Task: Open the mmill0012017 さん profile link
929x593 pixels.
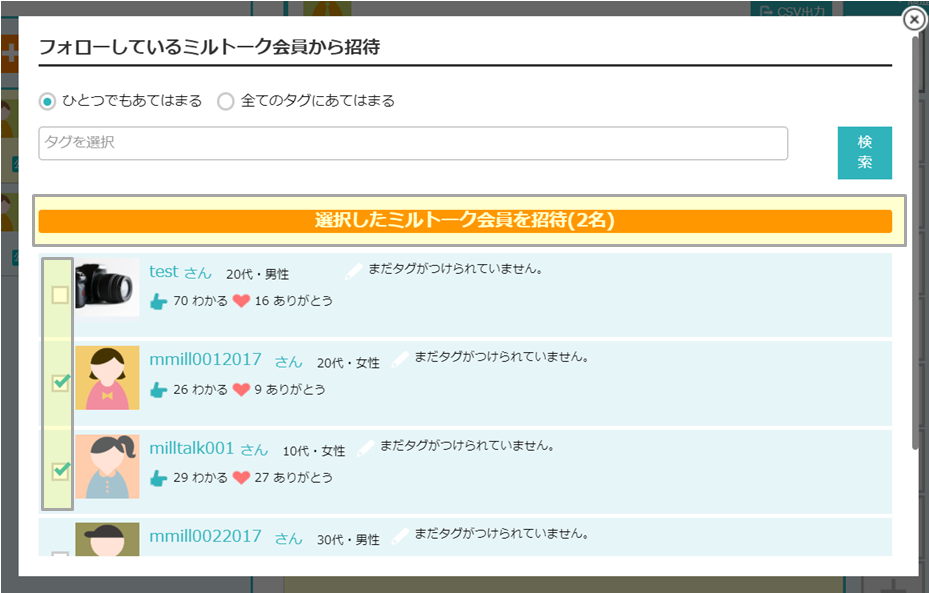Action: tap(226, 360)
